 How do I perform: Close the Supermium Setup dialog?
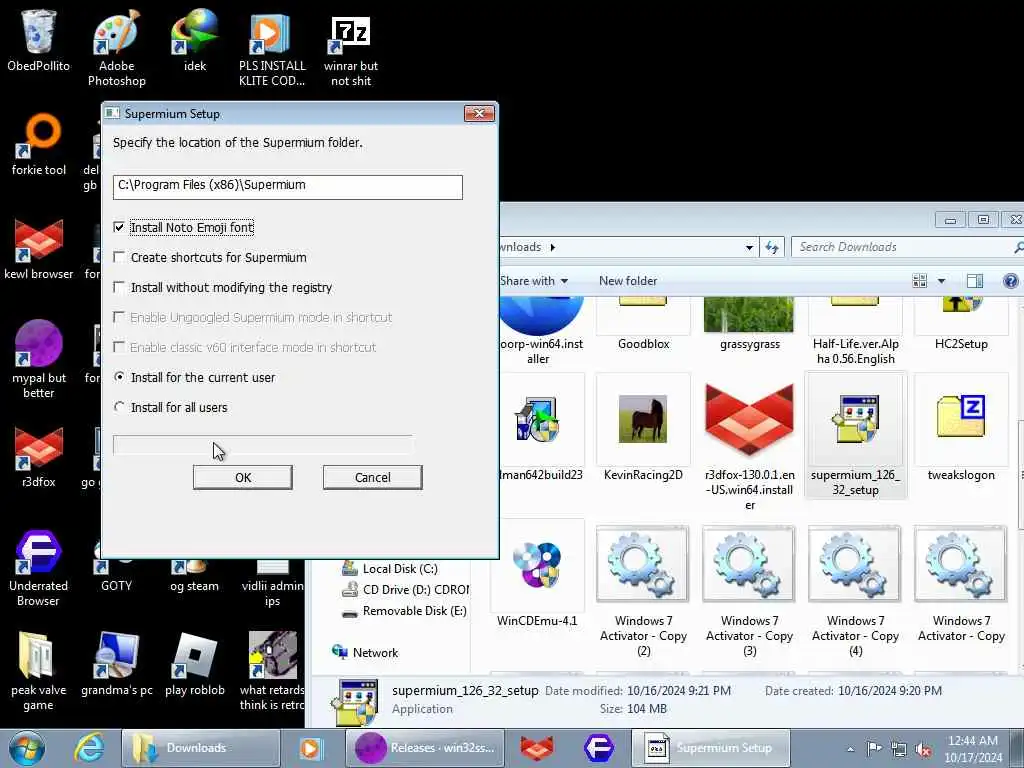[479, 114]
